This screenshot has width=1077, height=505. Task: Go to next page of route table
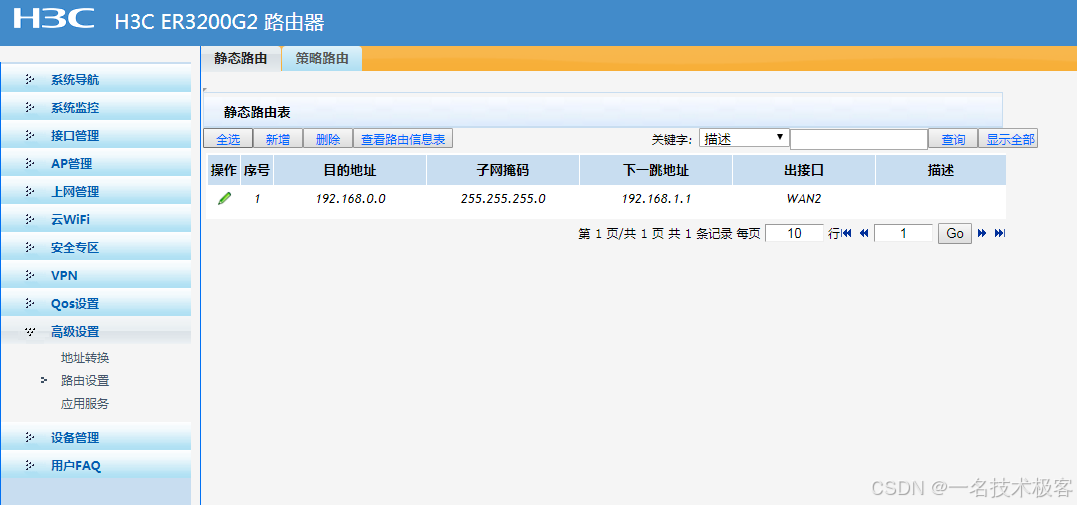[x=982, y=234]
